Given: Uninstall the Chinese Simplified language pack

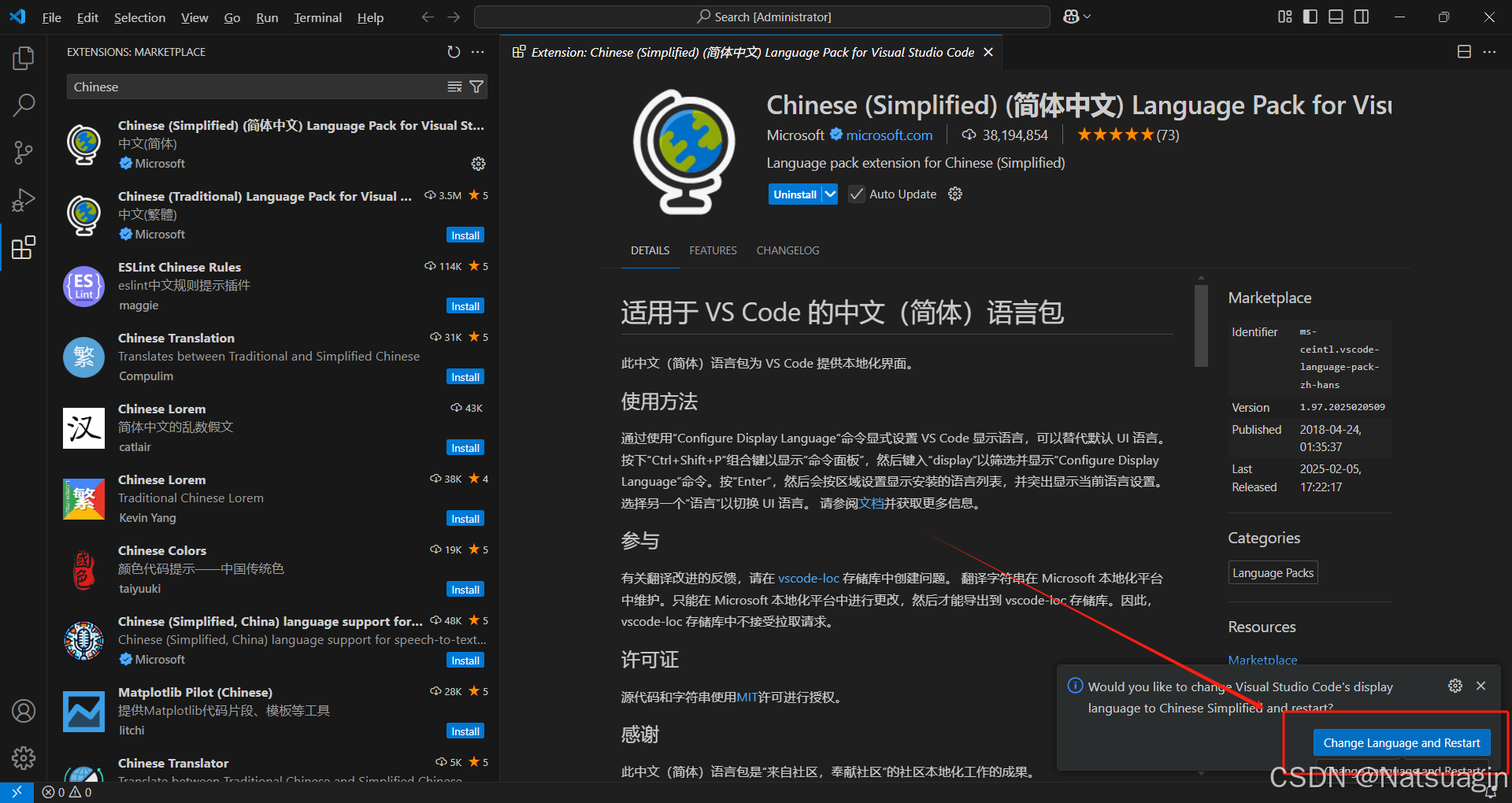Looking at the screenshot, I should 795,194.
